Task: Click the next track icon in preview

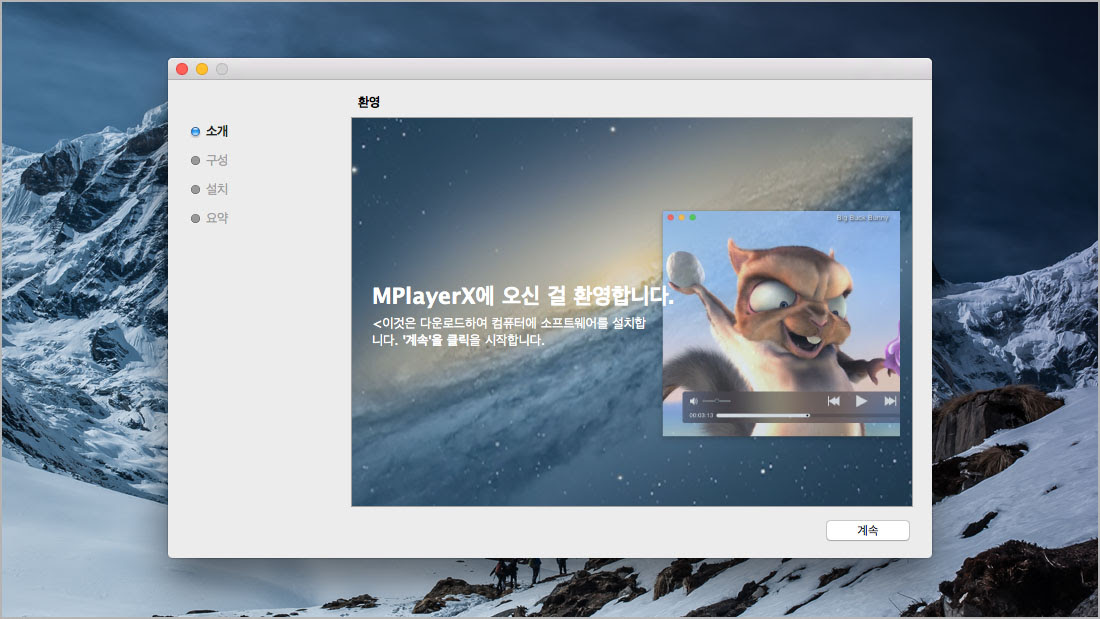Action: 890,401
